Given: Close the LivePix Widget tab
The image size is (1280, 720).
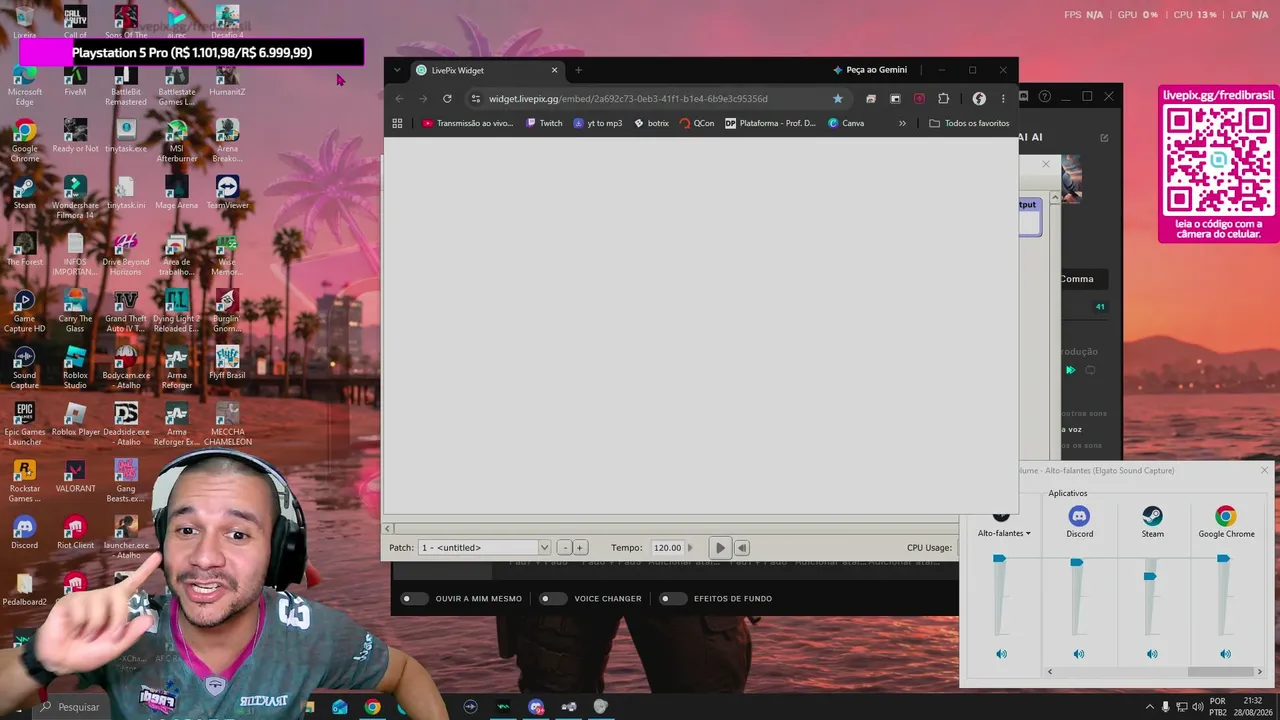Looking at the screenshot, I should point(555,70).
